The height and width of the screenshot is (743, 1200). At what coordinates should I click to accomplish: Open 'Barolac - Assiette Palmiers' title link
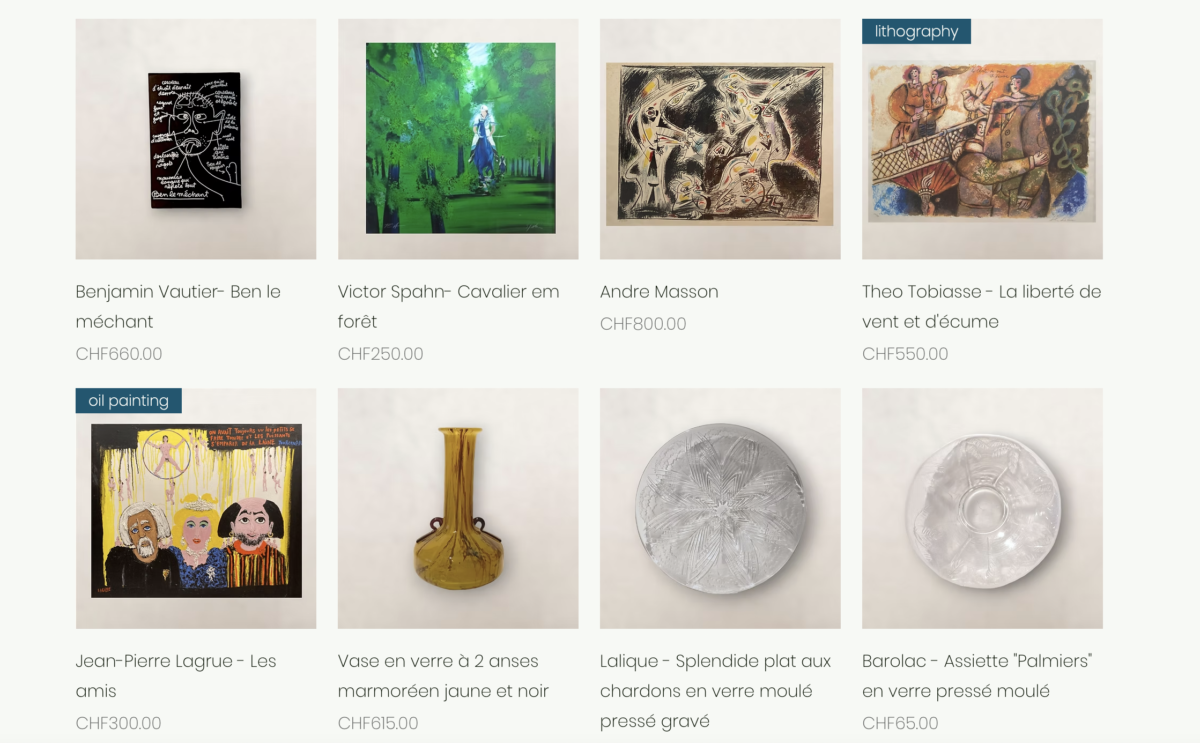pos(977,676)
